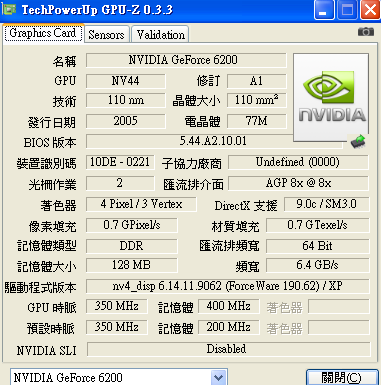Click the device ID field 10DE - 0221
The image size is (381, 385).
[x=120, y=162]
